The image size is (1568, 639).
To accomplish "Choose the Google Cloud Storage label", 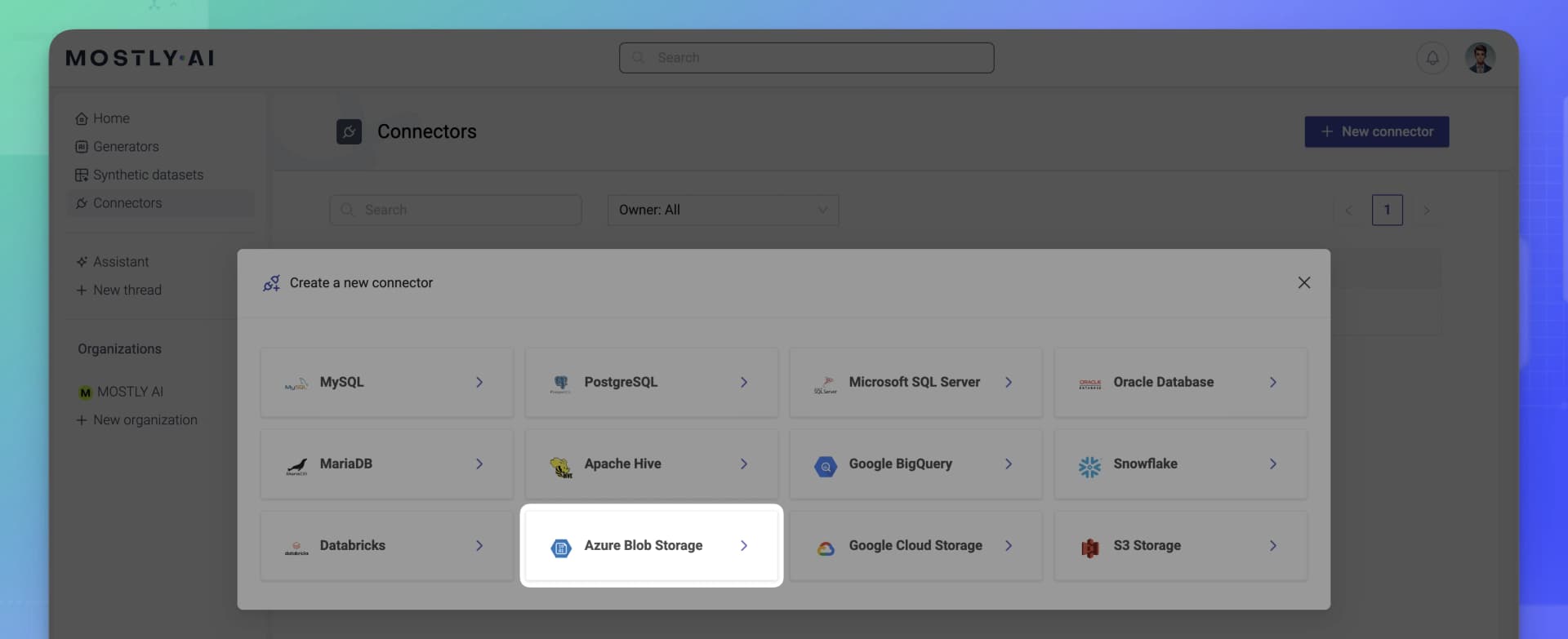I will 915,545.
